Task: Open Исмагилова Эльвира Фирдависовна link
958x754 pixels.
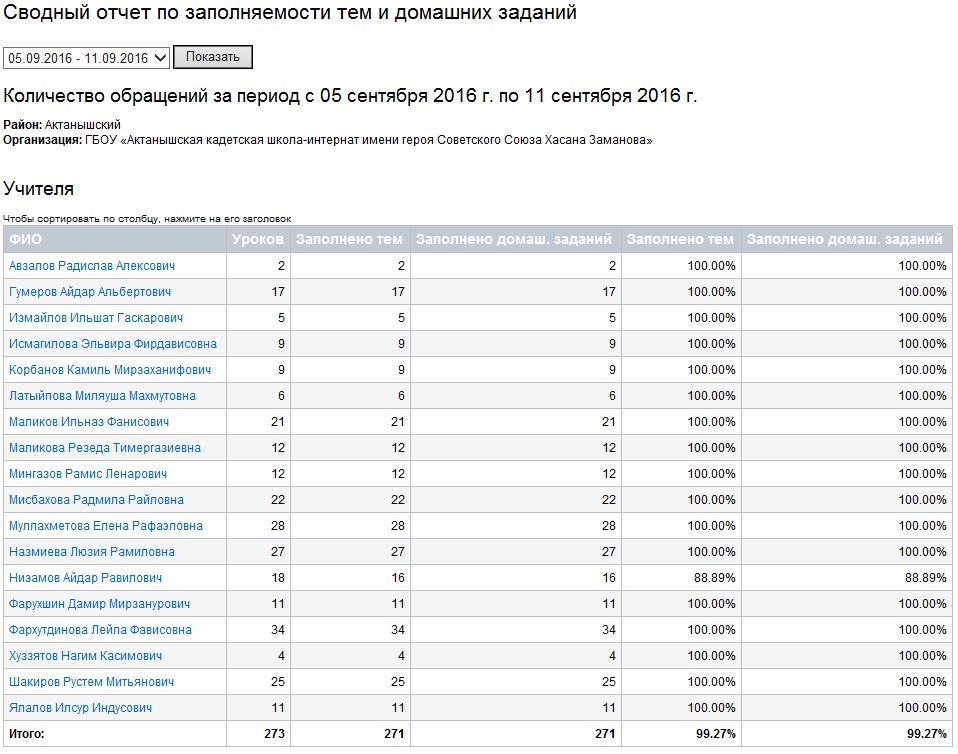Action: (112, 344)
